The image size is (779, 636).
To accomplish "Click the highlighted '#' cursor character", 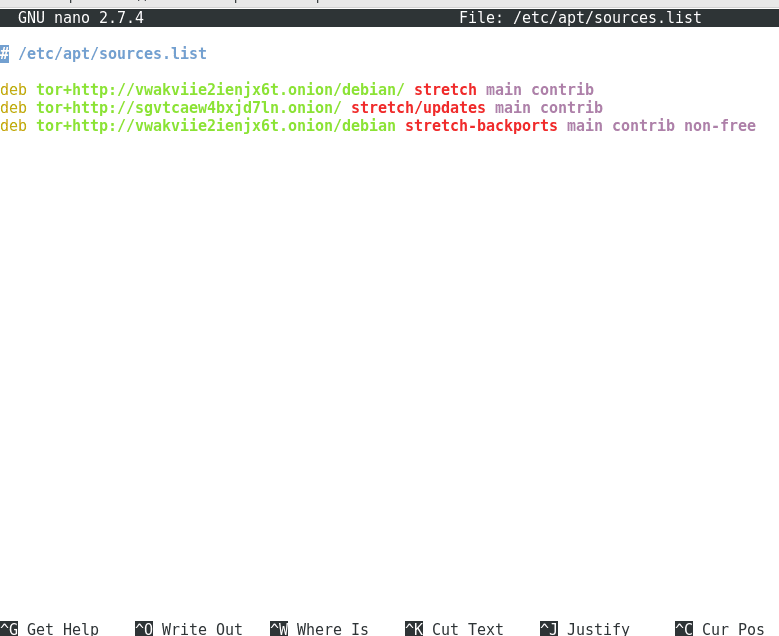I will (x=4, y=54).
